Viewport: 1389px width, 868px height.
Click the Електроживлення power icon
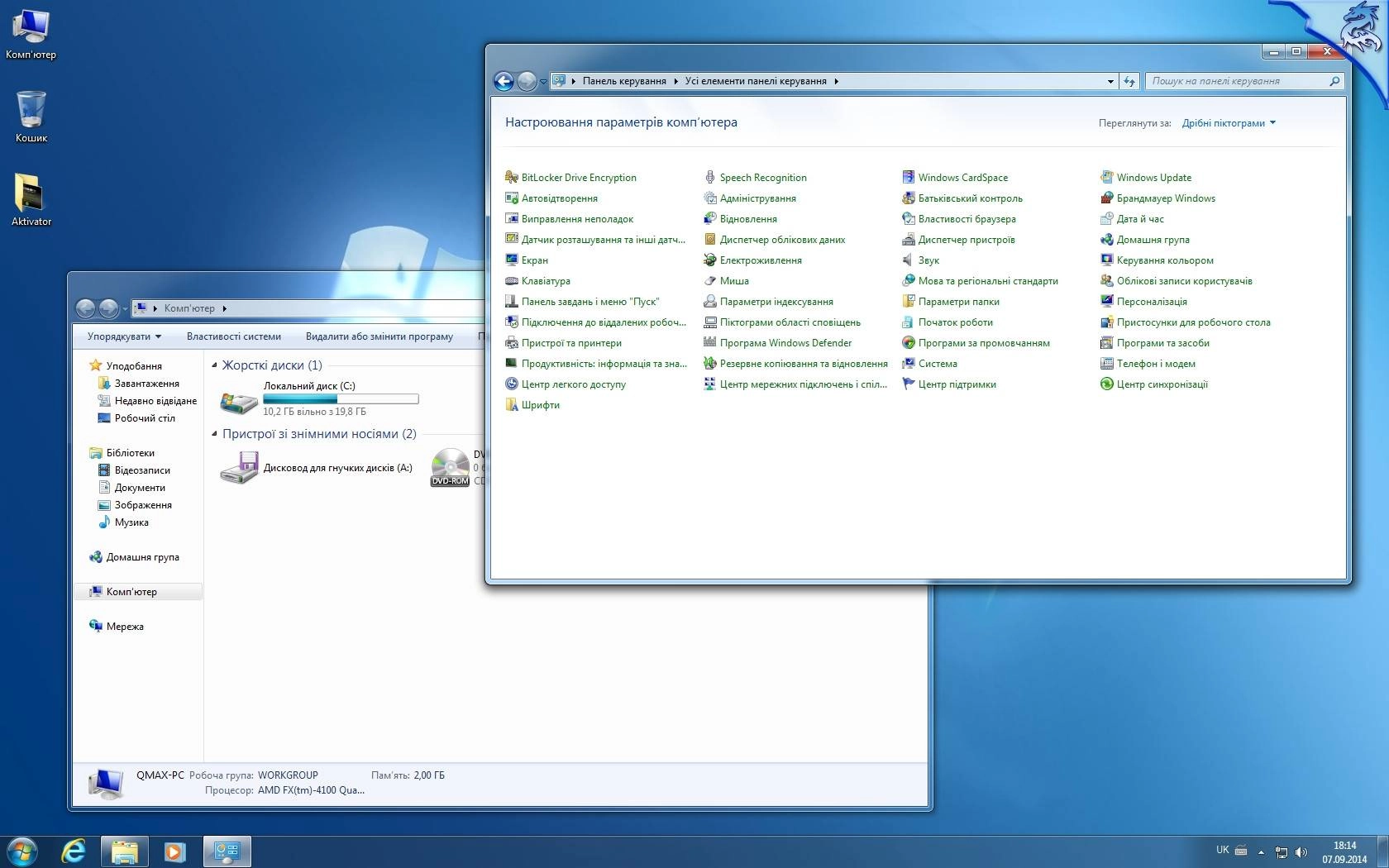coord(709,260)
